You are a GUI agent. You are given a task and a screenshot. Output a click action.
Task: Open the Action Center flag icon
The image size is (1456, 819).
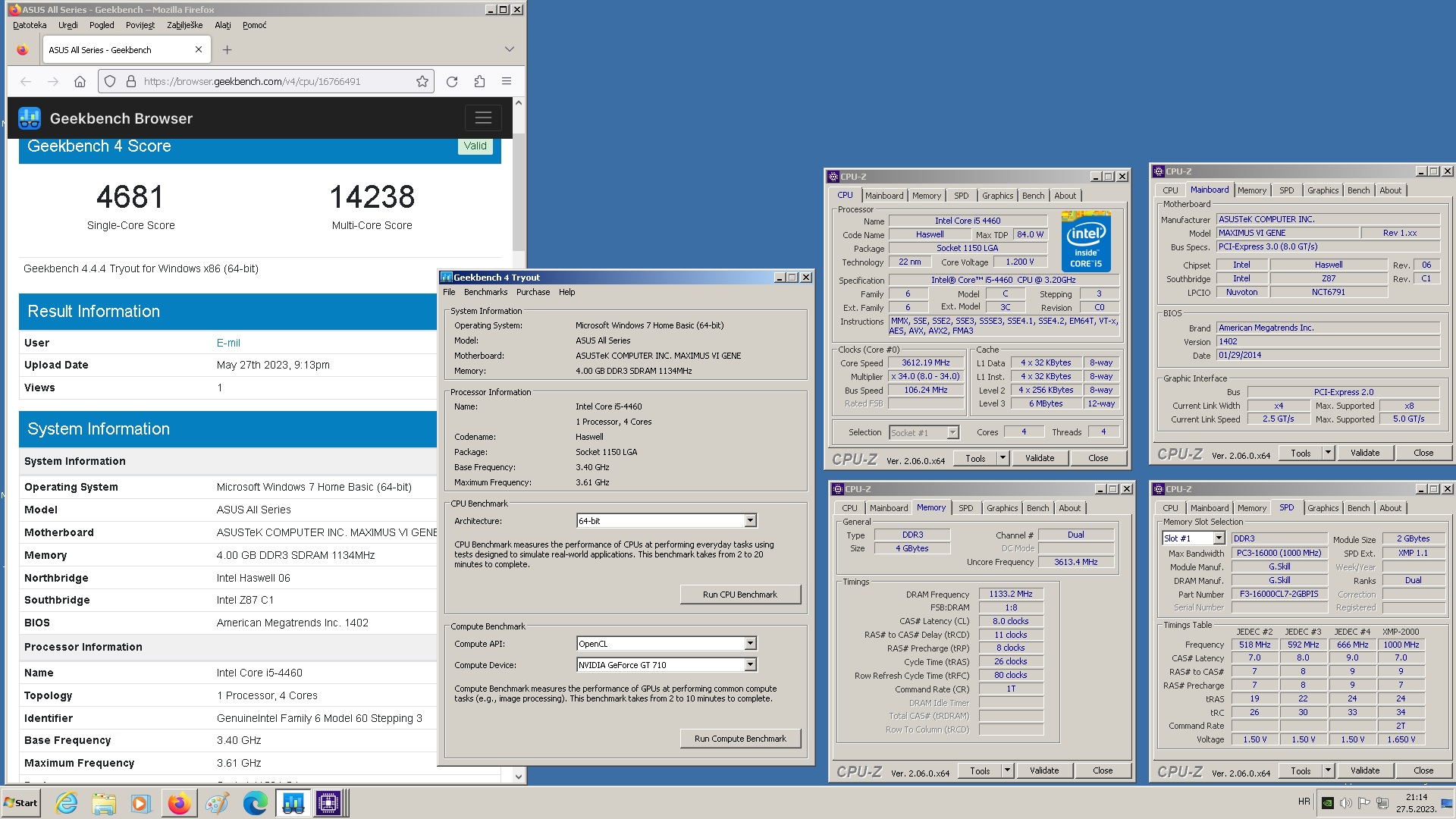(x=1363, y=803)
